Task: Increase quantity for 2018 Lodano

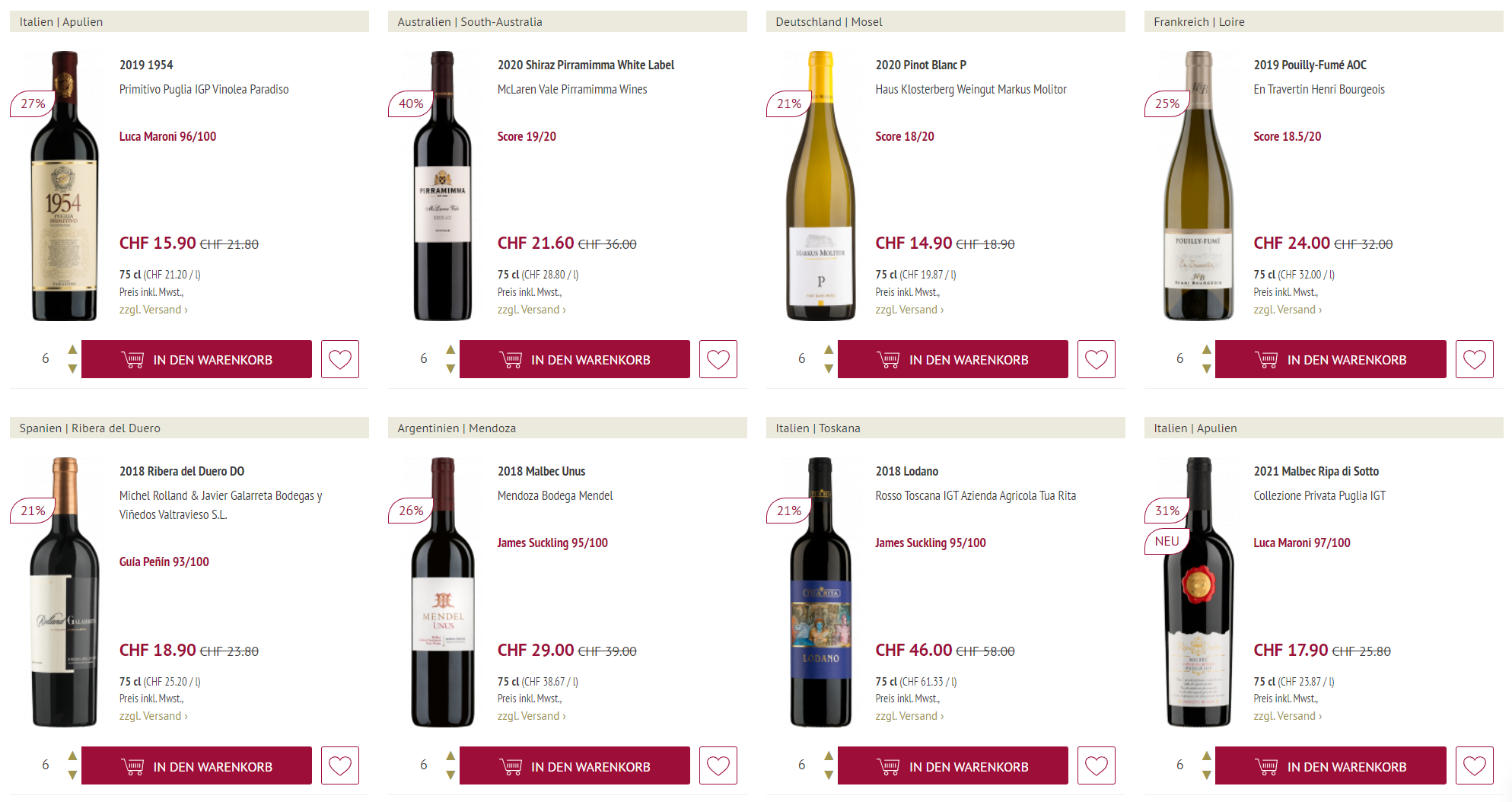Action: (829, 756)
